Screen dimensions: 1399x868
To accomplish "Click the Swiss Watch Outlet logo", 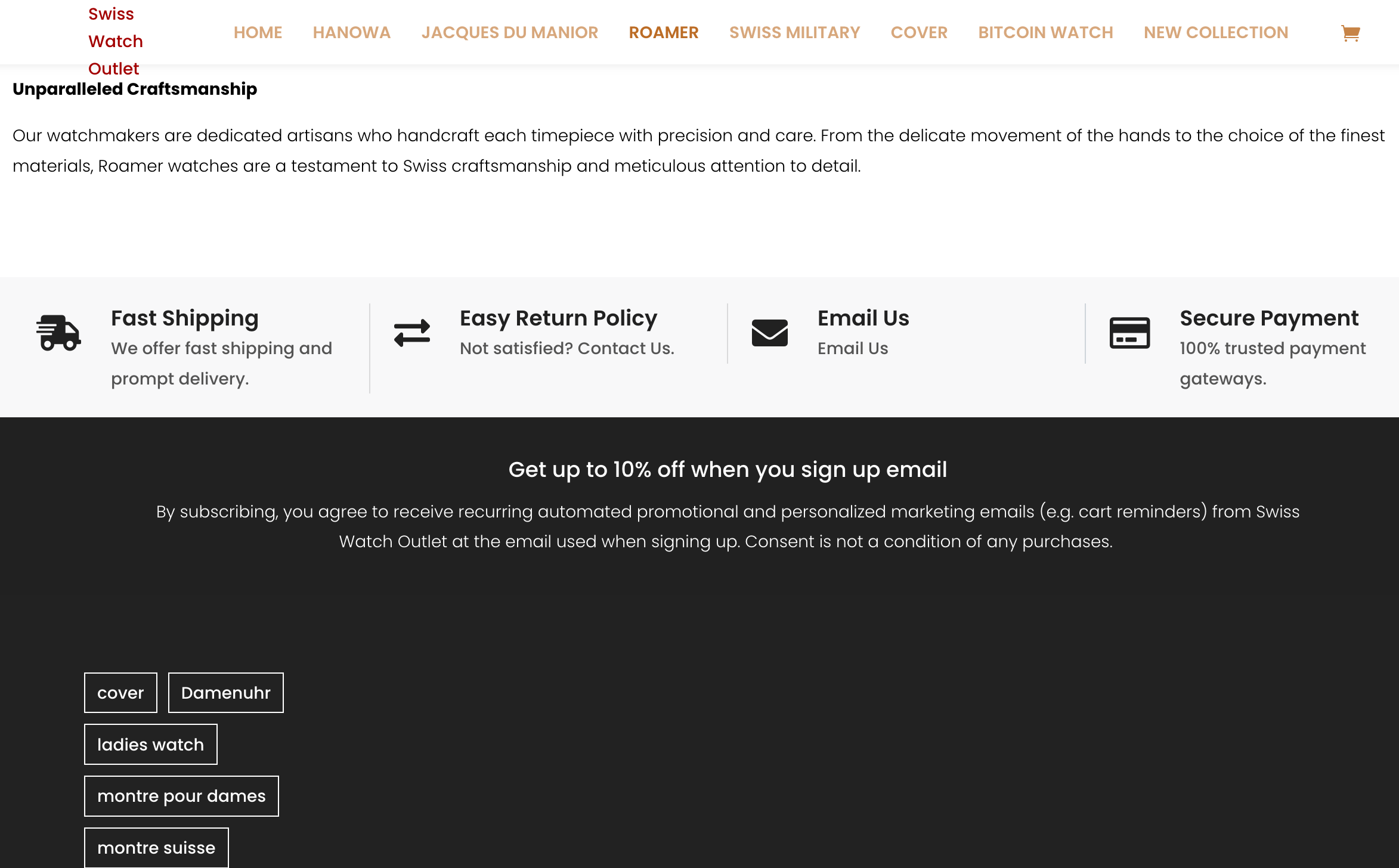I will coord(116,41).
